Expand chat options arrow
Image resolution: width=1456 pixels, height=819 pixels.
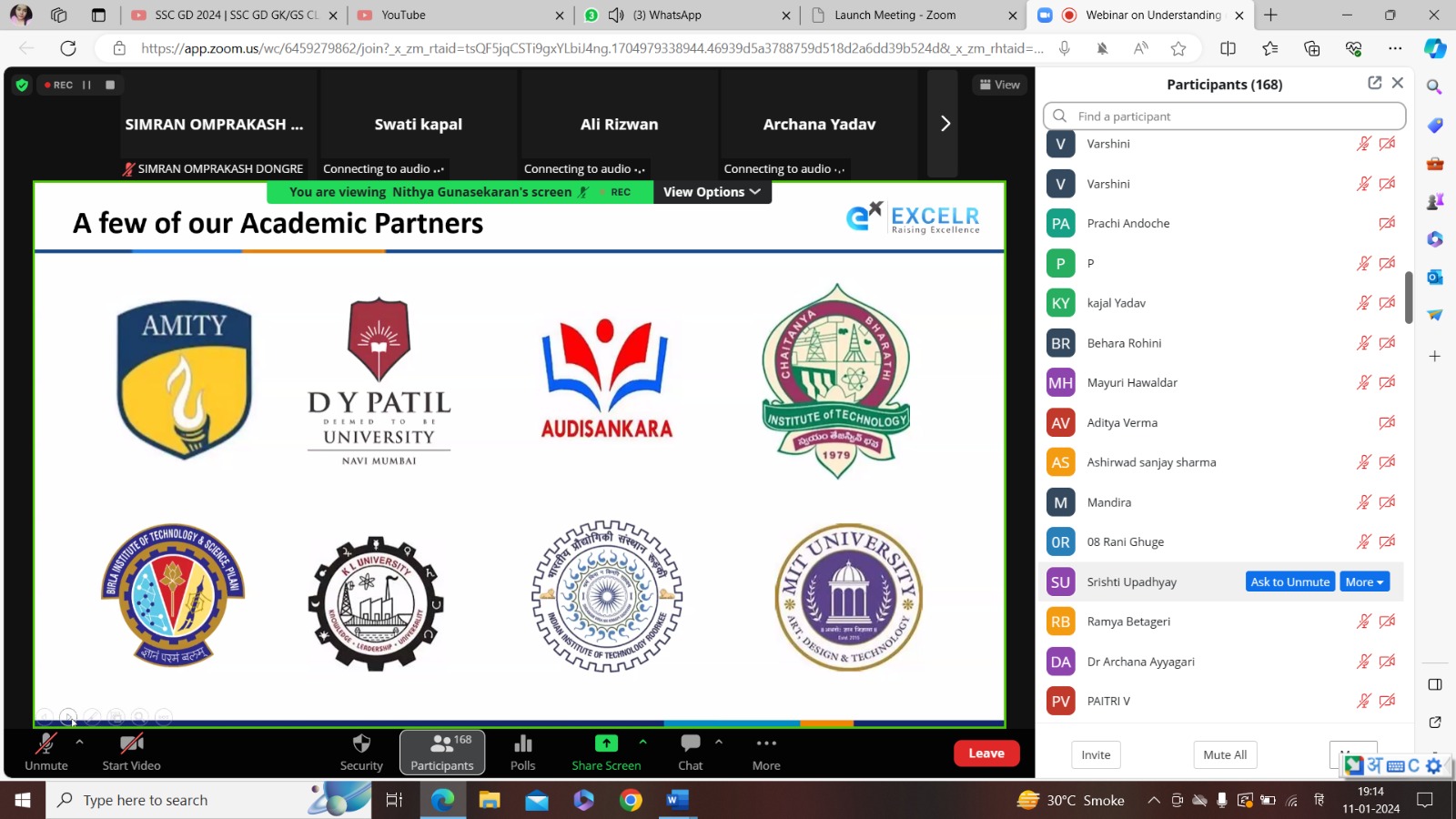[719, 743]
